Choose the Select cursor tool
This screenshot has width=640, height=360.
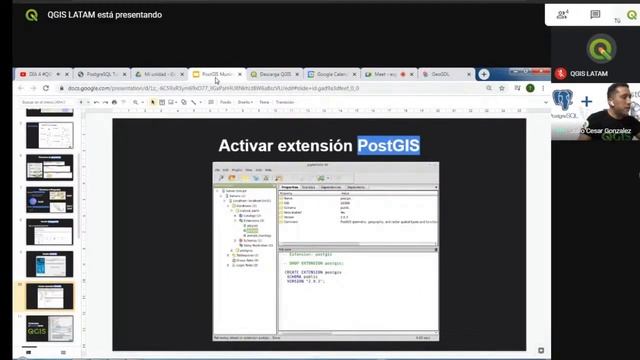[153, 102]
